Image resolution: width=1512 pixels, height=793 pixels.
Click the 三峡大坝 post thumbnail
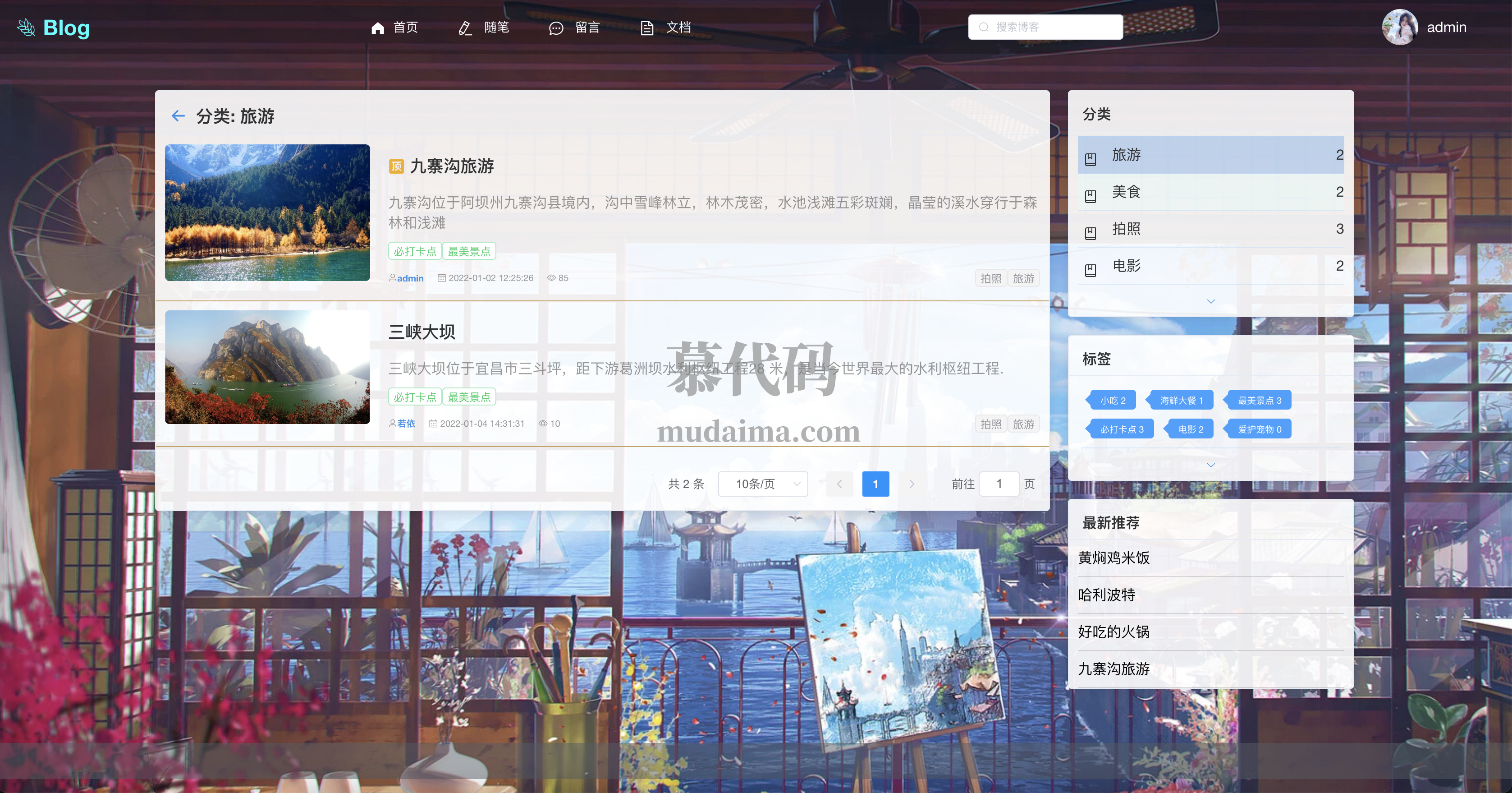[268, 367]
